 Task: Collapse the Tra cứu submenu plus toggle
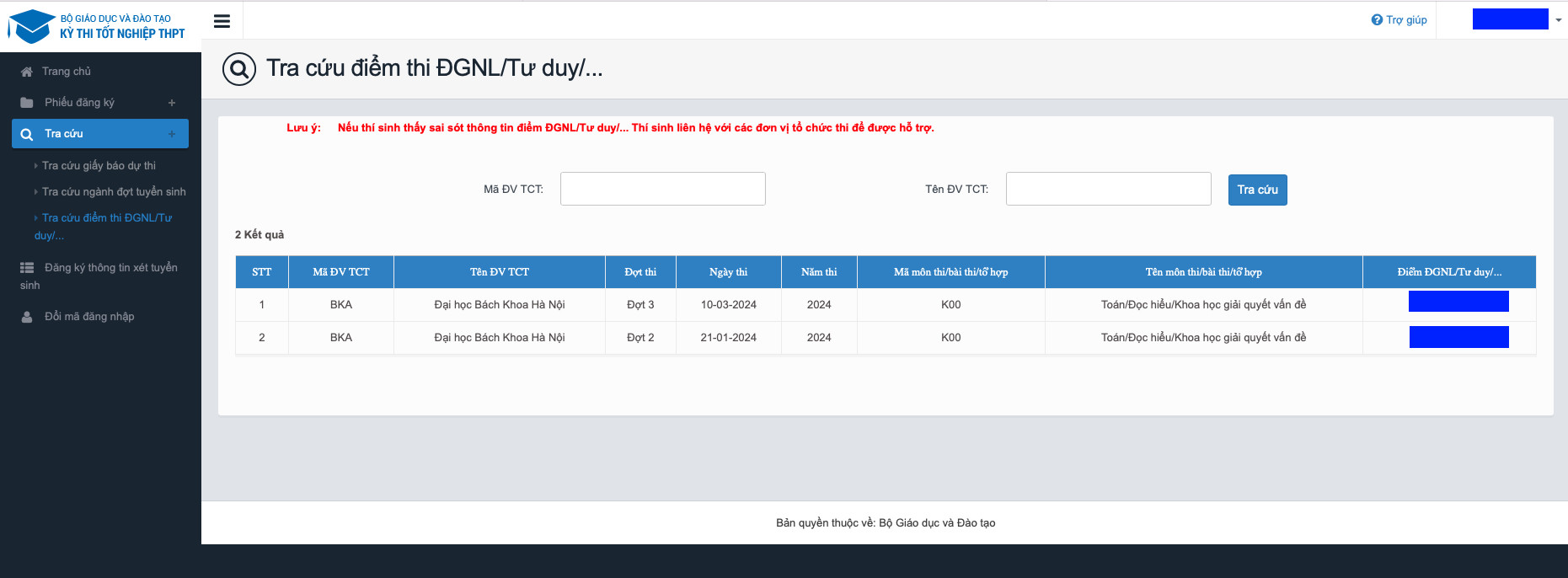[172, 134]
